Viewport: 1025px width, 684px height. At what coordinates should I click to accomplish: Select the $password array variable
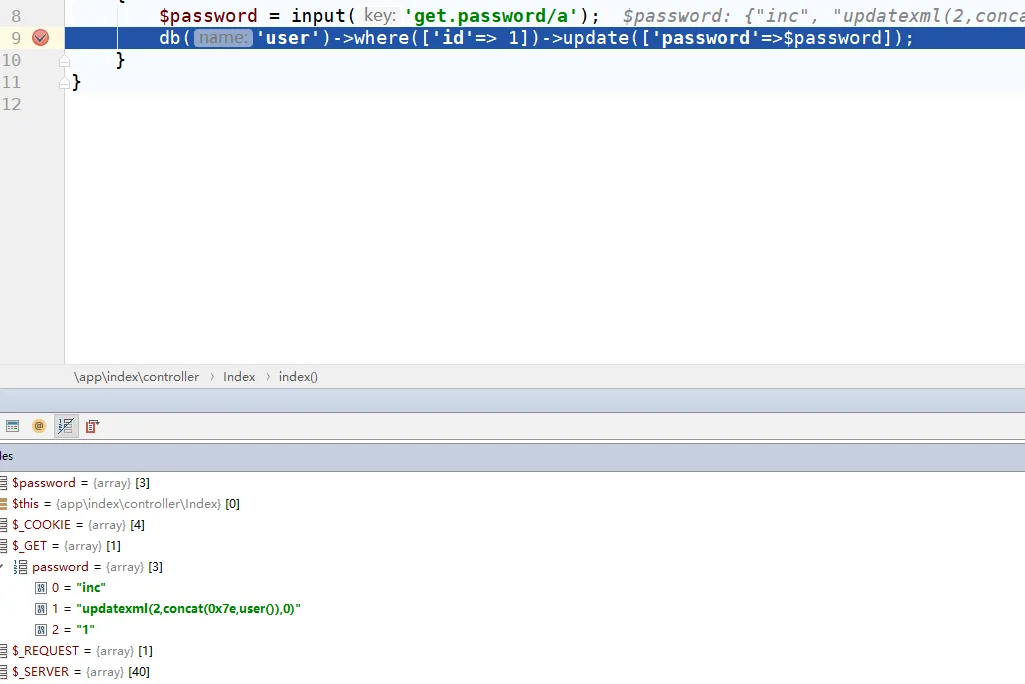point(80,483)
